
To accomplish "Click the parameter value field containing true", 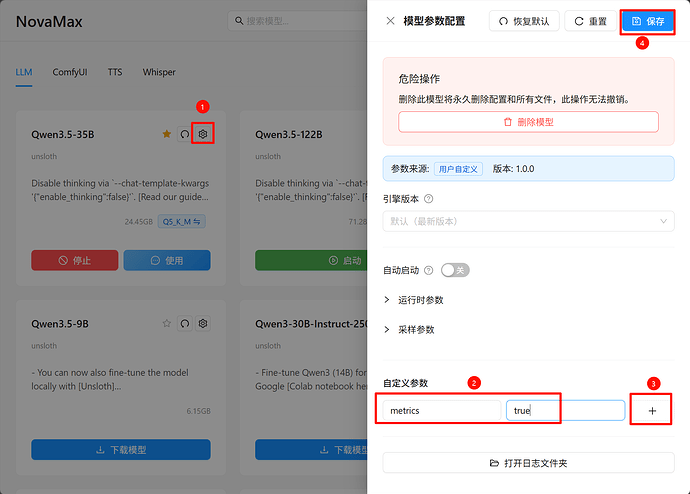I will pos(565,410).
